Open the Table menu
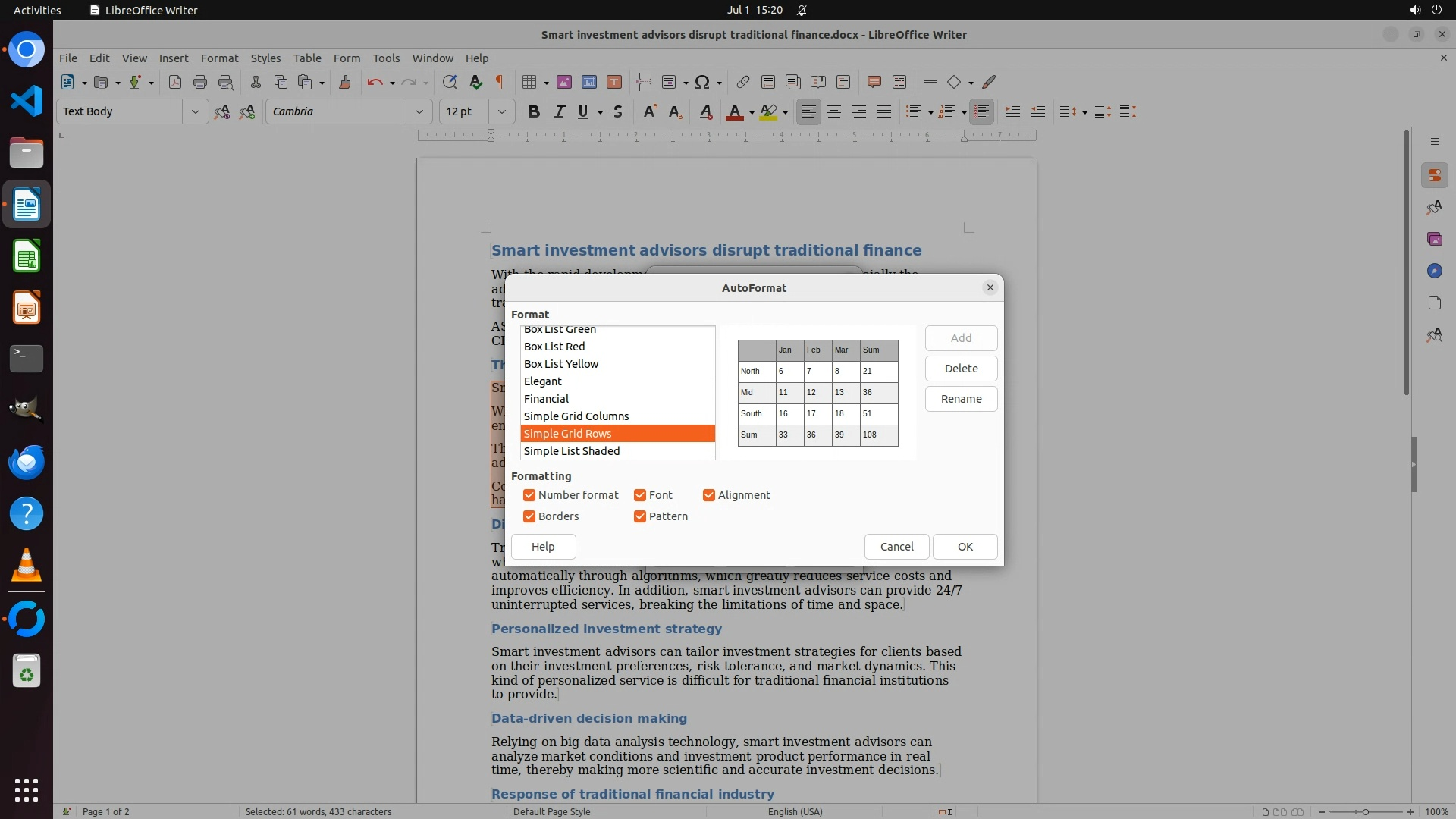Viewport: 1456px width, 819px height. (x=307, y=58)
